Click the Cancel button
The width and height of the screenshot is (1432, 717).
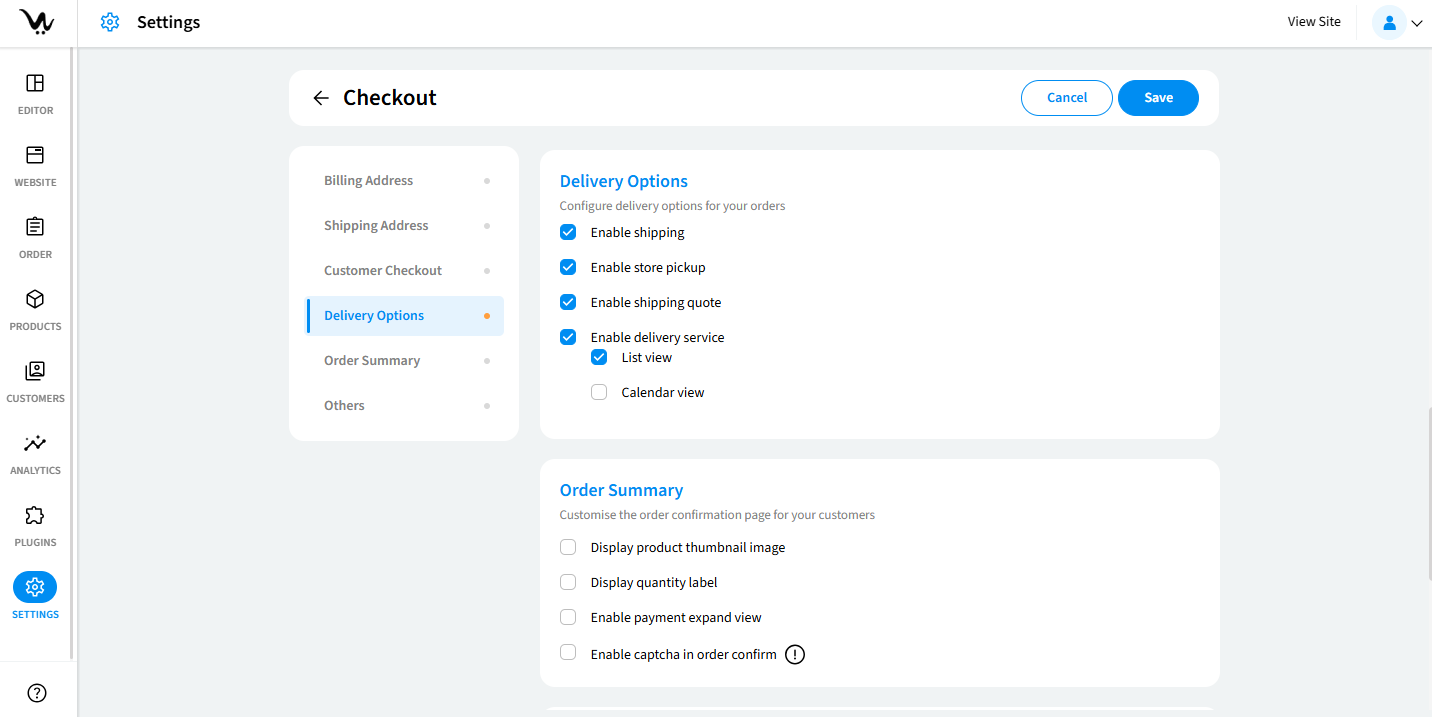point(1066,98)
